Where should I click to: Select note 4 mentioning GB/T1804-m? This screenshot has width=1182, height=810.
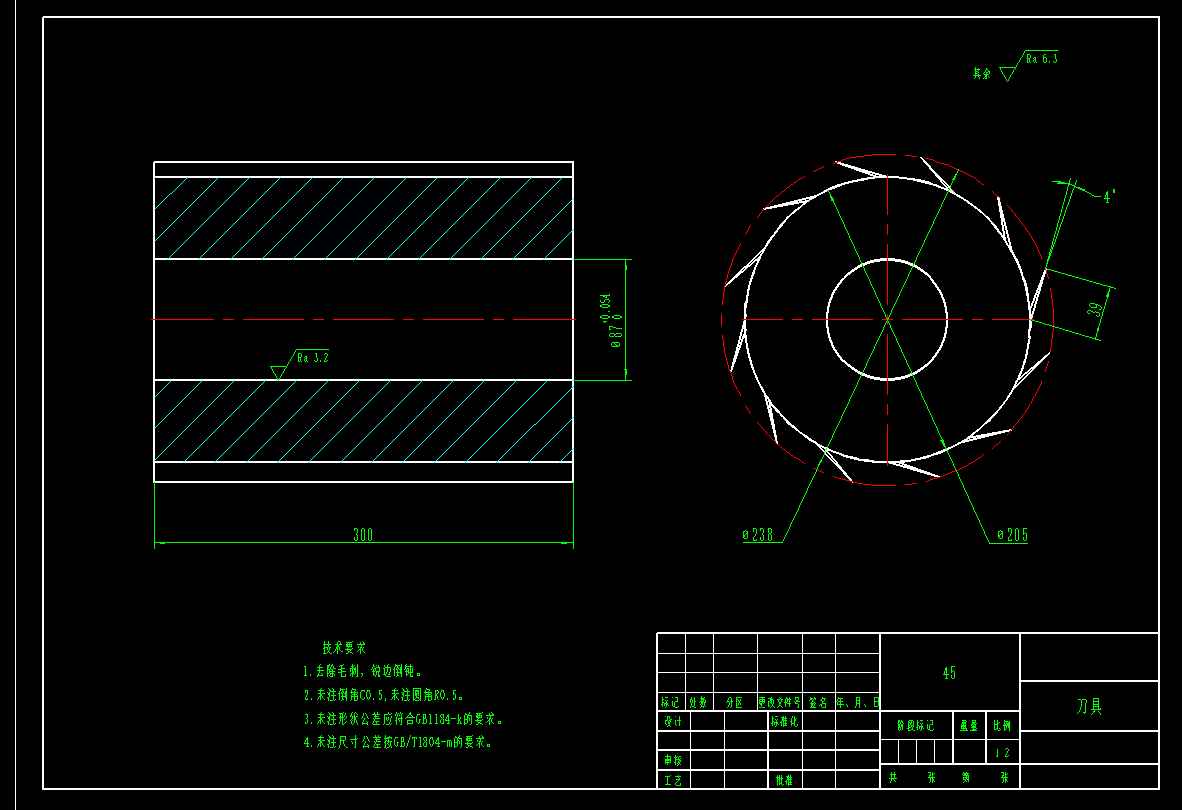[x=398, y=742]
